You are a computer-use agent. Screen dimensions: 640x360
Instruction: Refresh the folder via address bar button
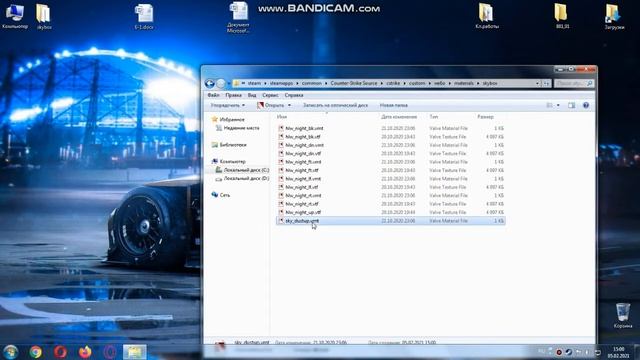[x=546, y=83]
